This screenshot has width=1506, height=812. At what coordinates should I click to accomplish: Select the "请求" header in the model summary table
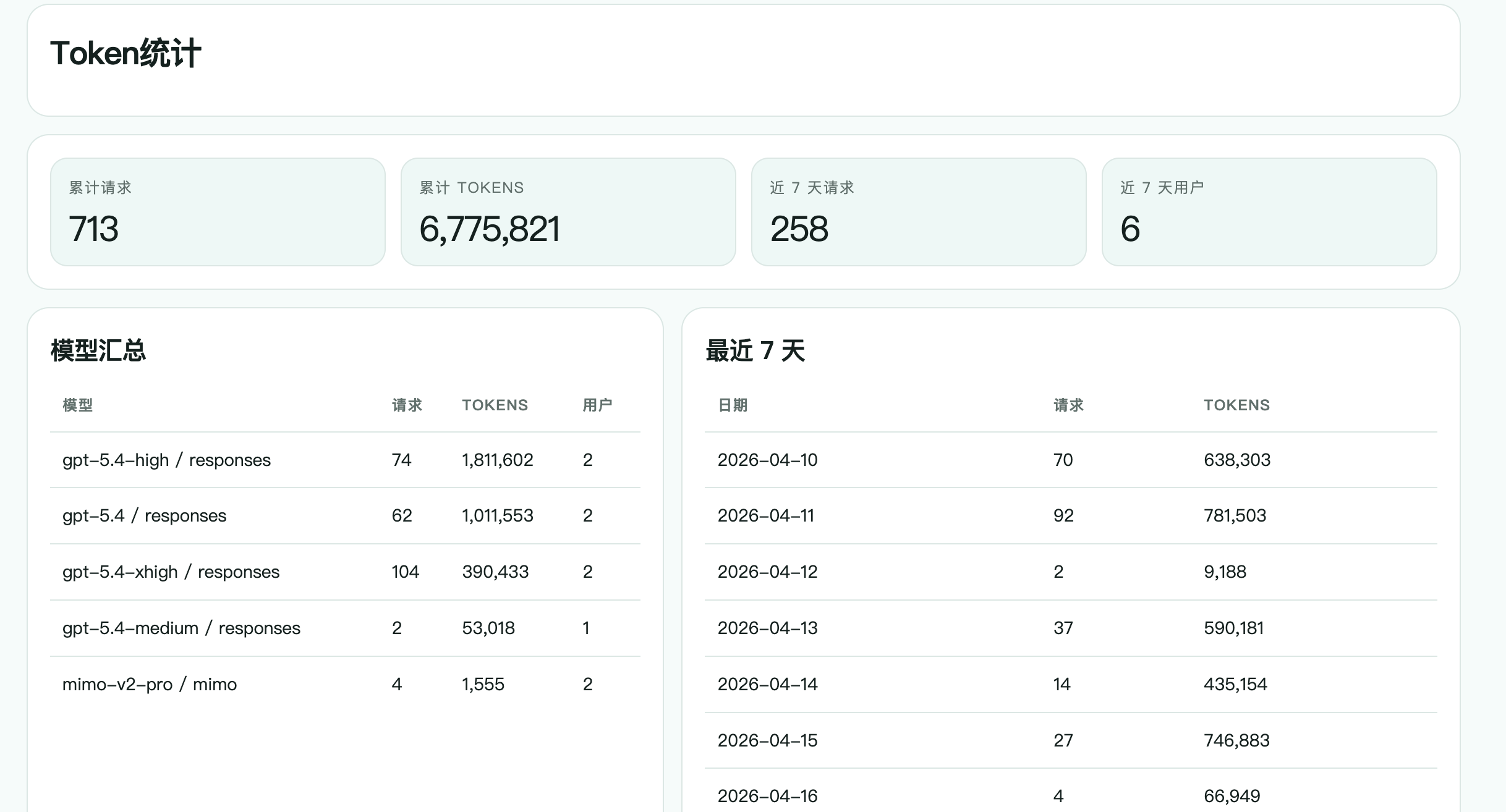407,405
